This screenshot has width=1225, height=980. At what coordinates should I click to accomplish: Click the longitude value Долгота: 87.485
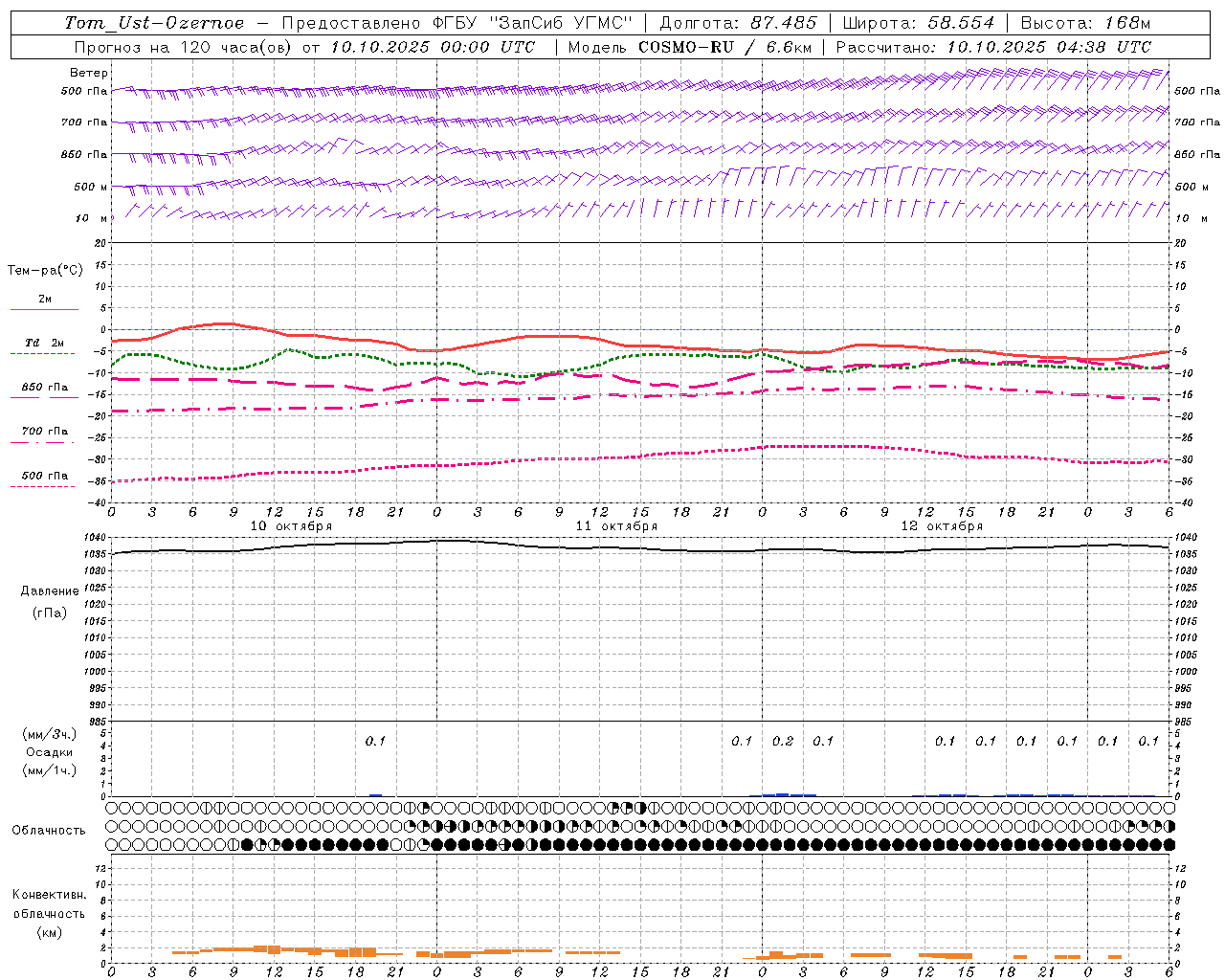pos(739,23)
